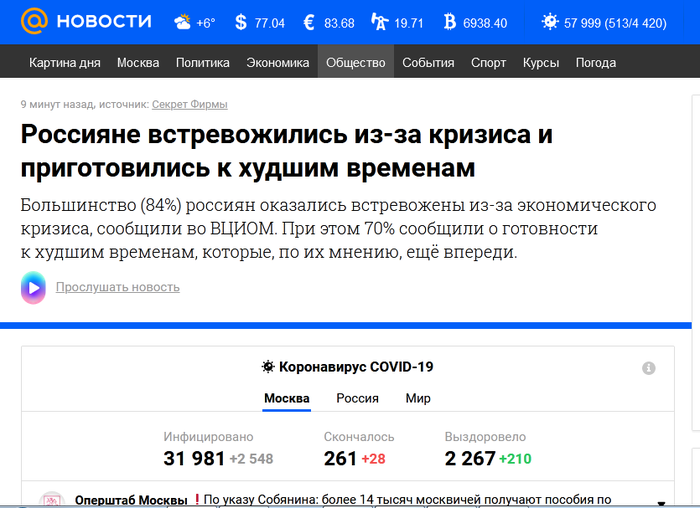700x508 pixels.
Task: Expand the Оперштаб Москвы news dropdown arrow
Action: pos(662,503)
